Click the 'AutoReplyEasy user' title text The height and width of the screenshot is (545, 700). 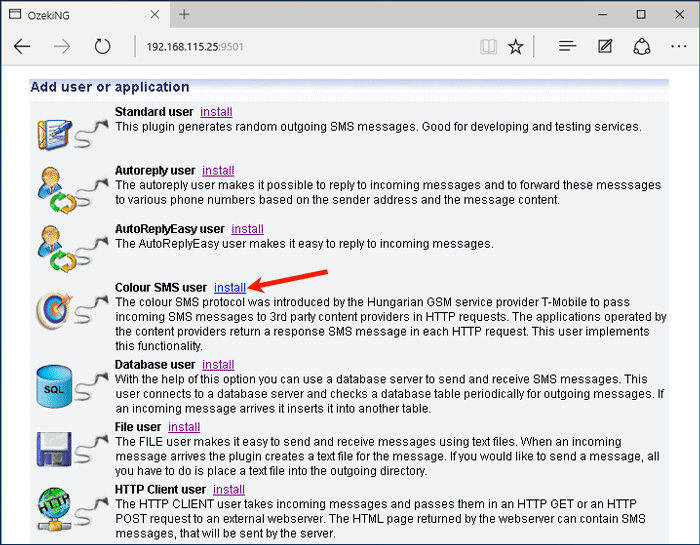(x=170, y=229)
